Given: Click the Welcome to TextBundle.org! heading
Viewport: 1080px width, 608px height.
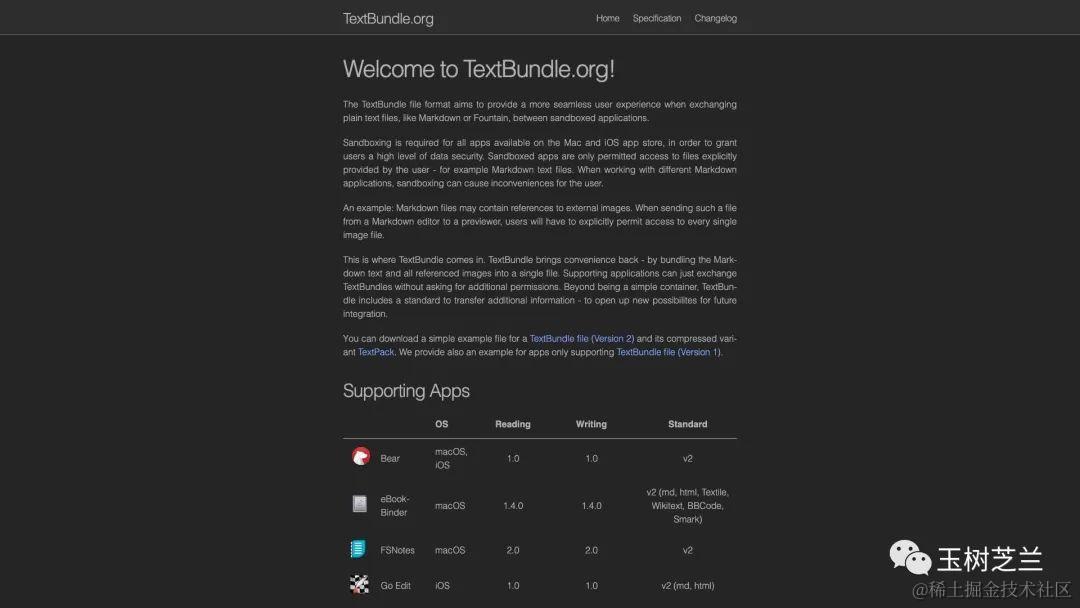Looking at the screenshot, I should click(479, 69).
